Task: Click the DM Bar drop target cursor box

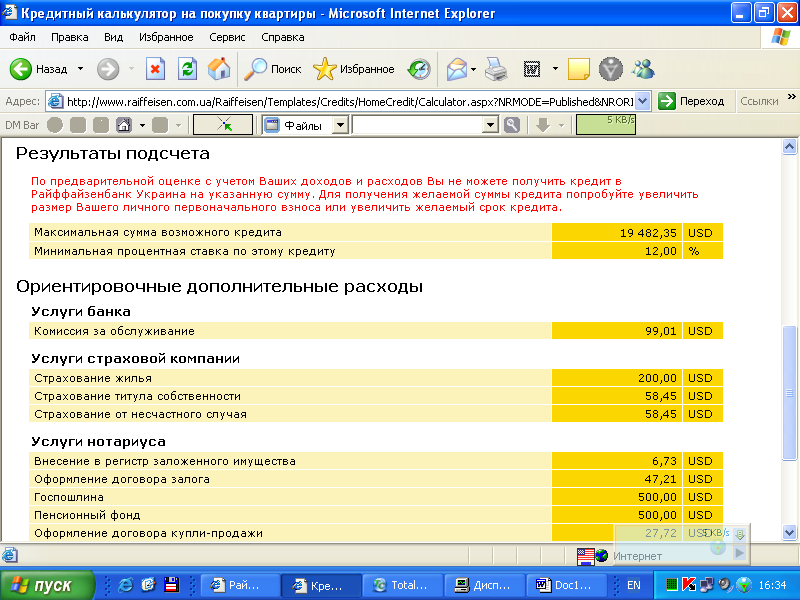Action: click(x=223, y=125)
